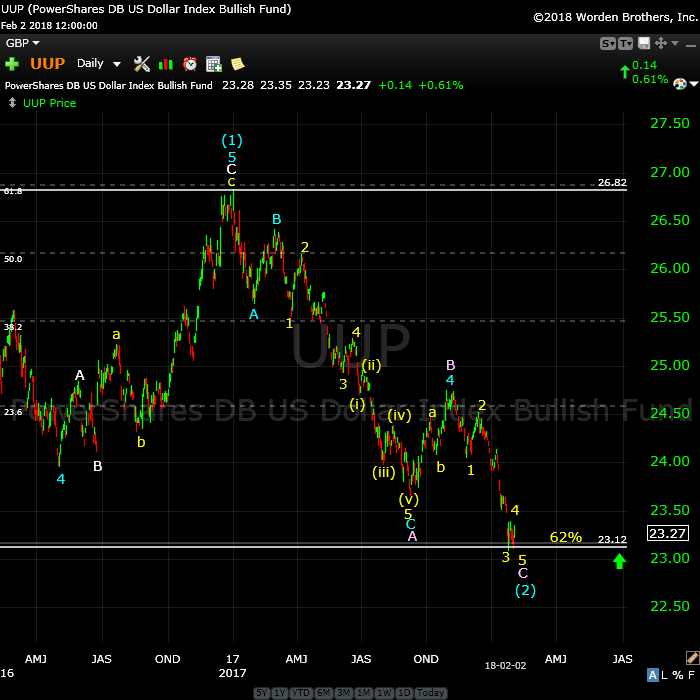Select the 1Y time range button
700x700 pixels.
pos(279,692)
